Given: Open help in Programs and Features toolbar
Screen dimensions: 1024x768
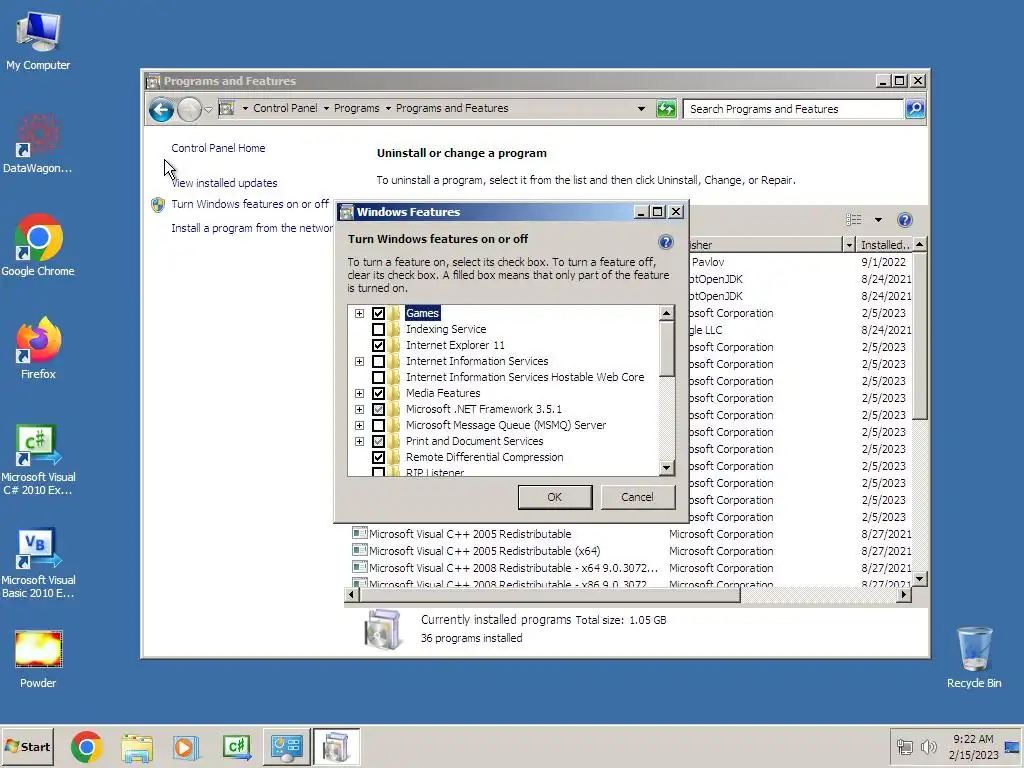Looking at the screenshot, I should (904, 220).
